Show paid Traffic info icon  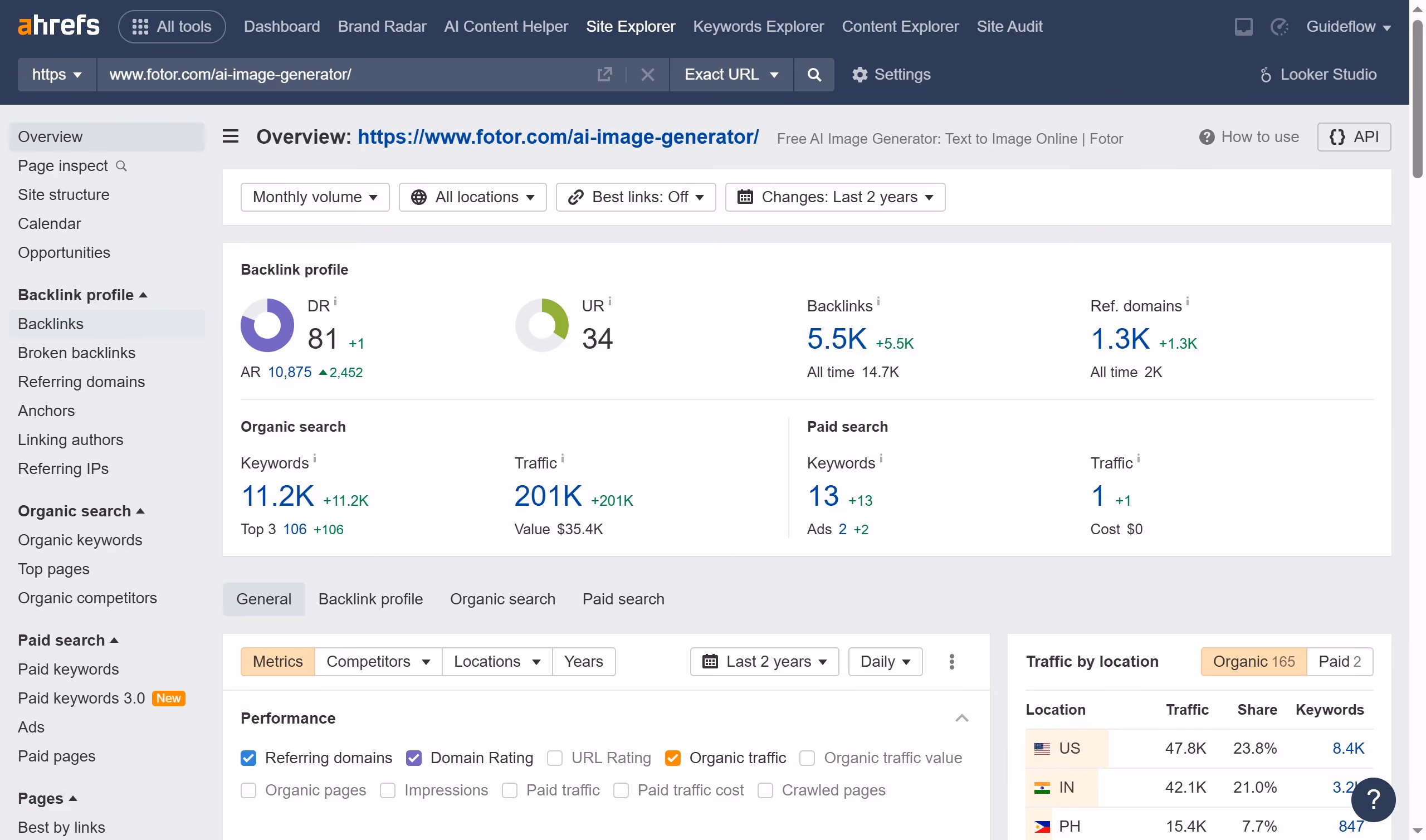click(x=1139, y=458)
